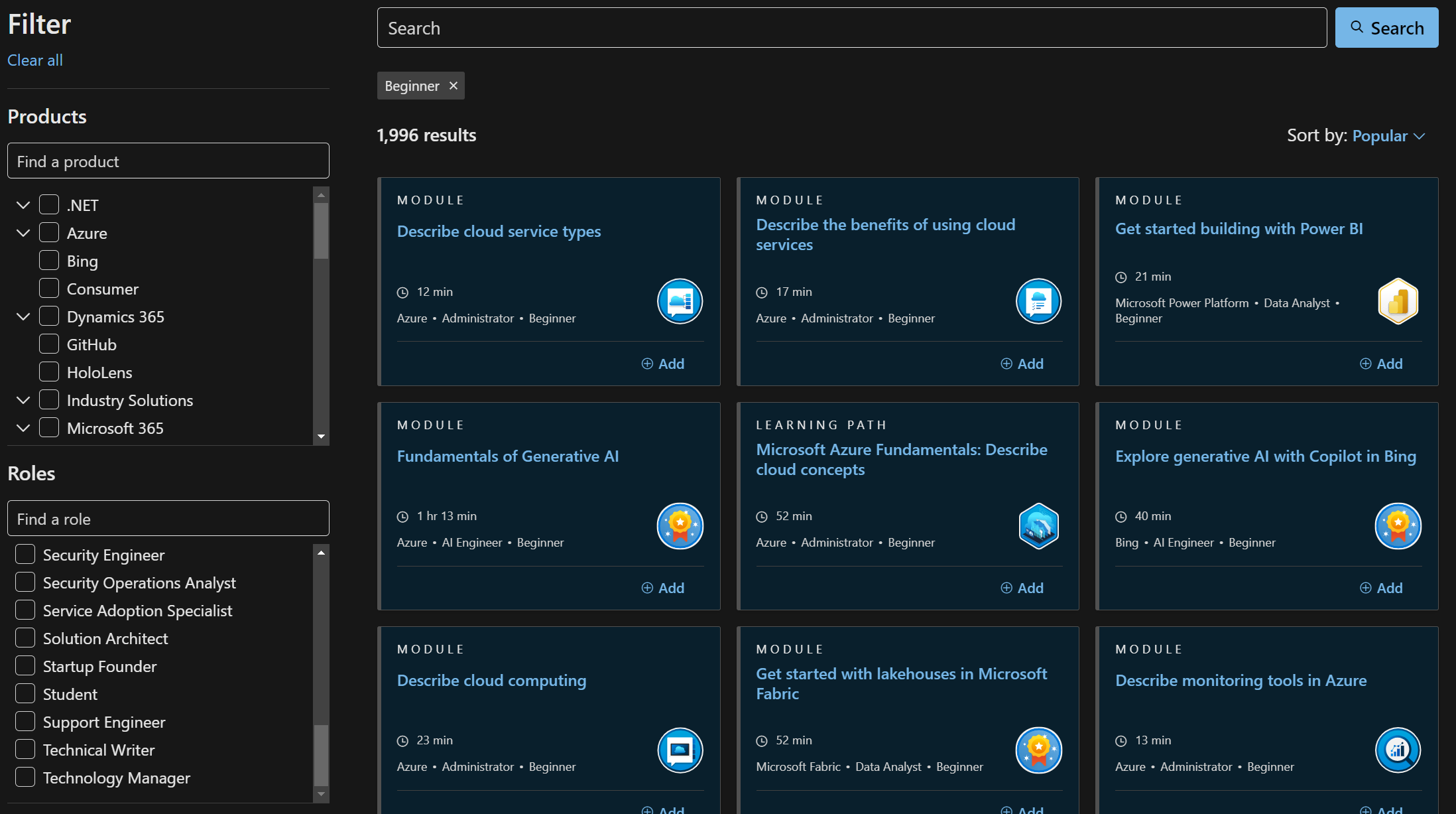Add Get started building with Power BI

[x=1381, y=364]
